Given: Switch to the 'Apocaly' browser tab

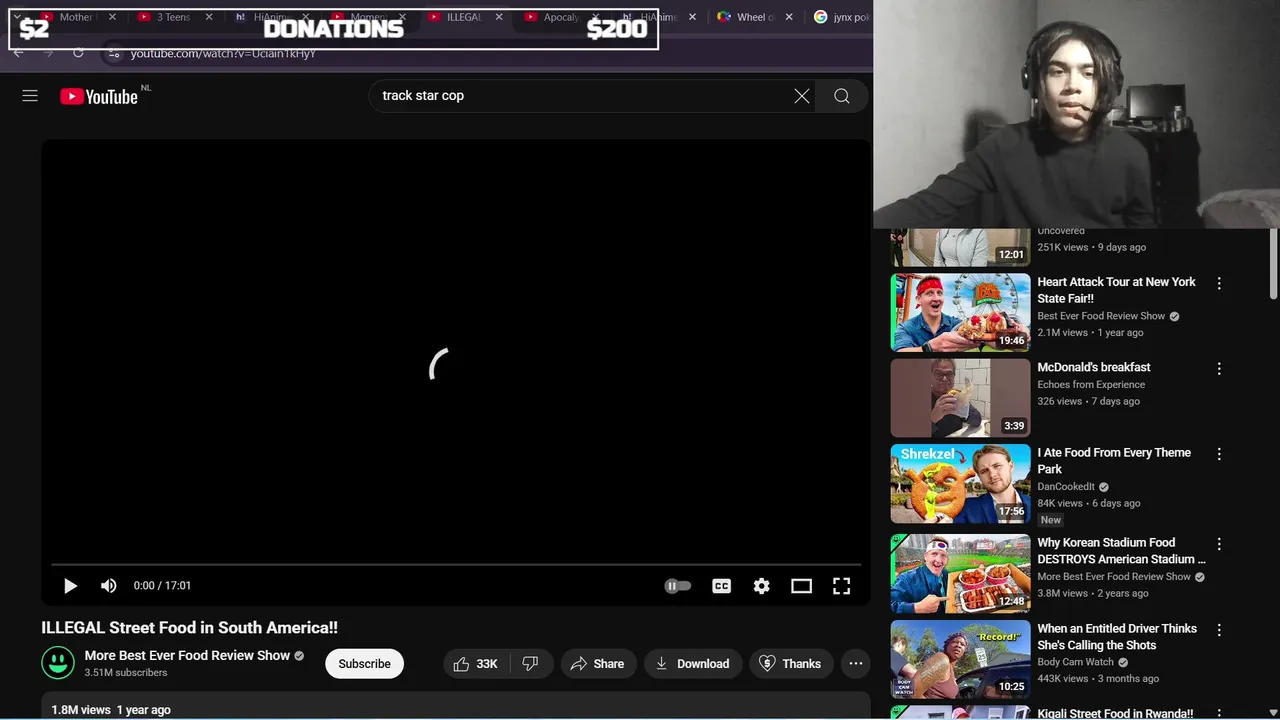Looking at the screenshot, I should coord(560,17).
